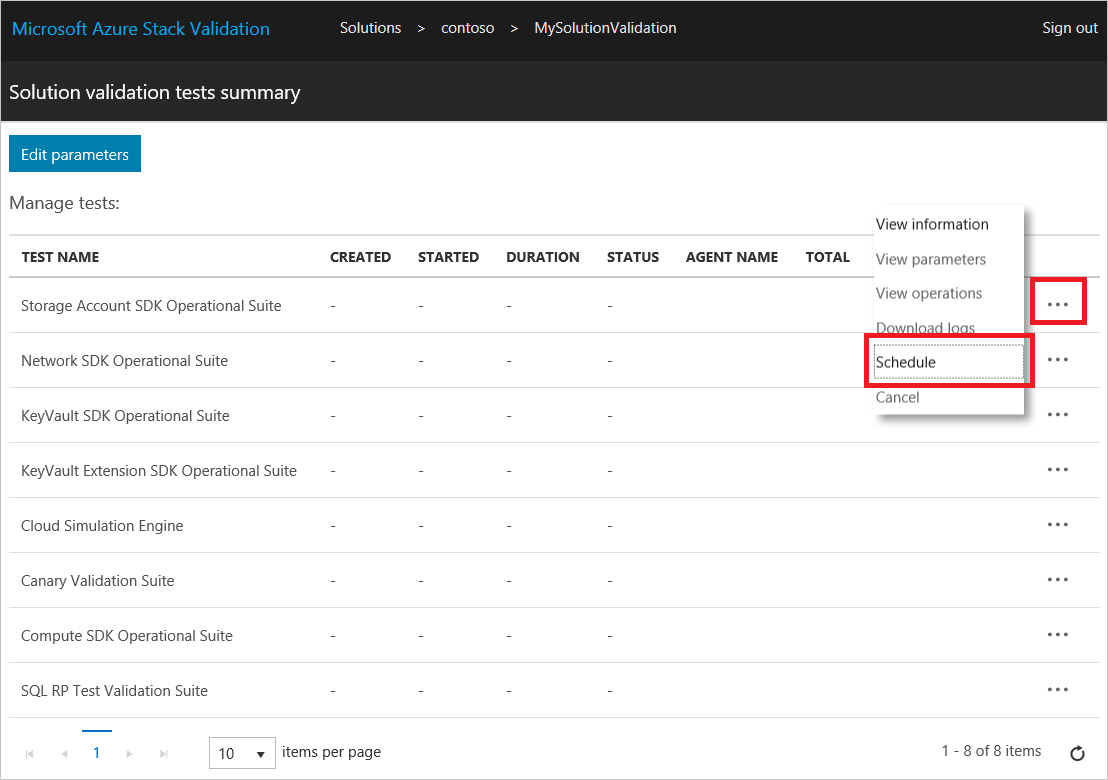Open ellipsis menu for Network SDK Operational Suite
The width and height of the screenshot is (1108, 780).
point(1057,360)
